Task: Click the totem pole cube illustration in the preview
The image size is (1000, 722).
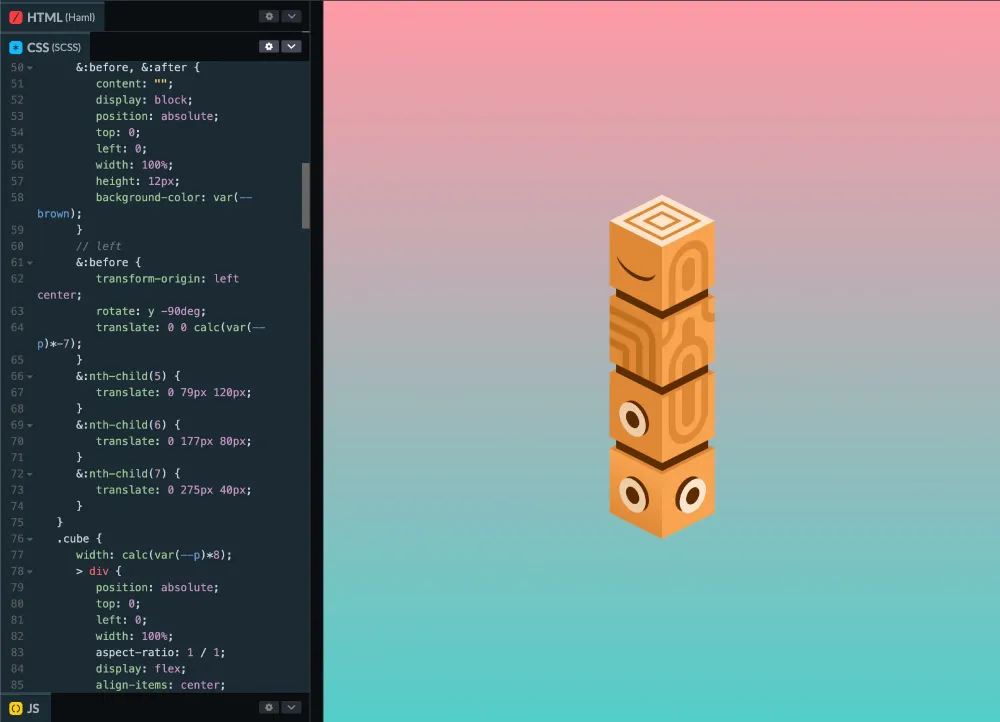Action: click(661, 365)
